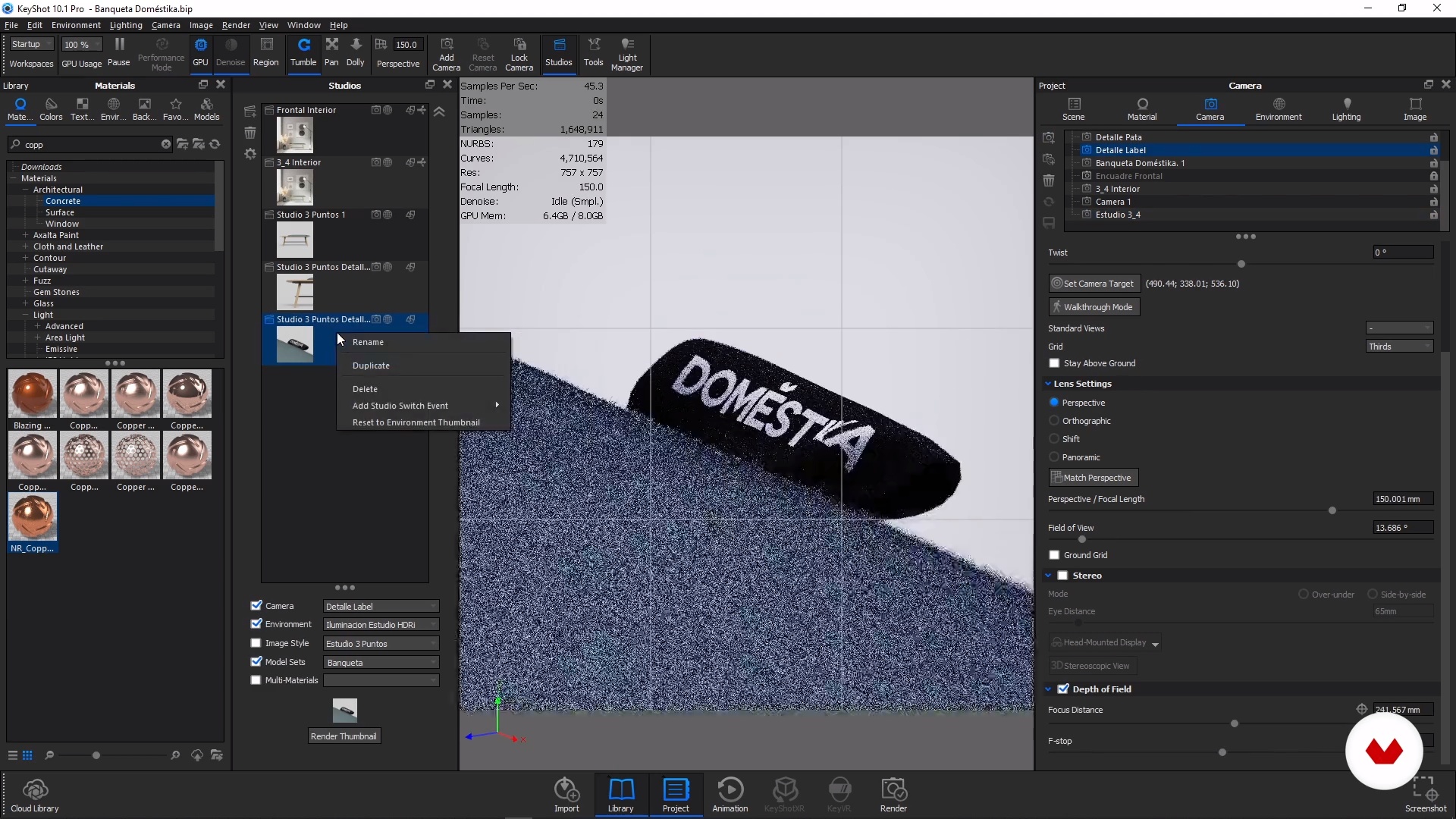1456x819 pixels.
Task: Click the Match Perspective button
Action: coord(1094,478)
